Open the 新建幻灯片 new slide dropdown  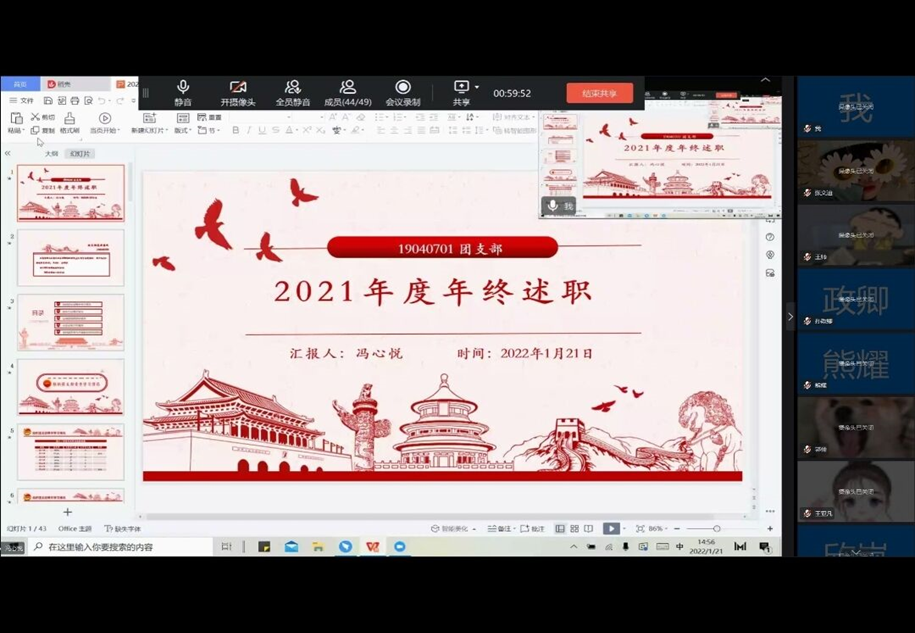coord(151,130)
